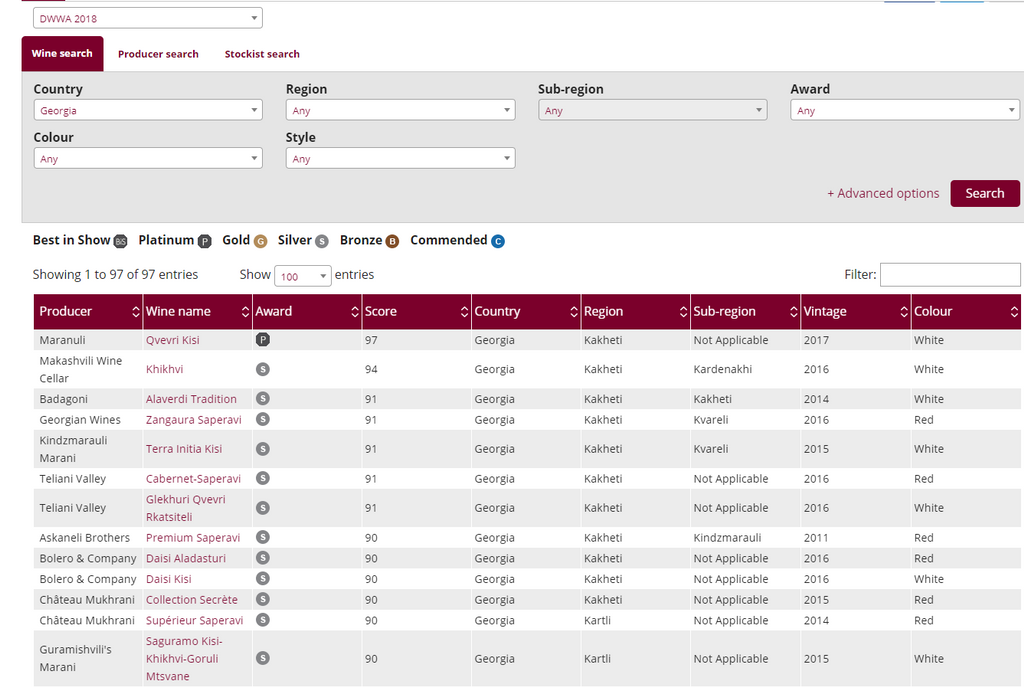
Task: Click the Bronze award legend badge
Action: point(392,241)
